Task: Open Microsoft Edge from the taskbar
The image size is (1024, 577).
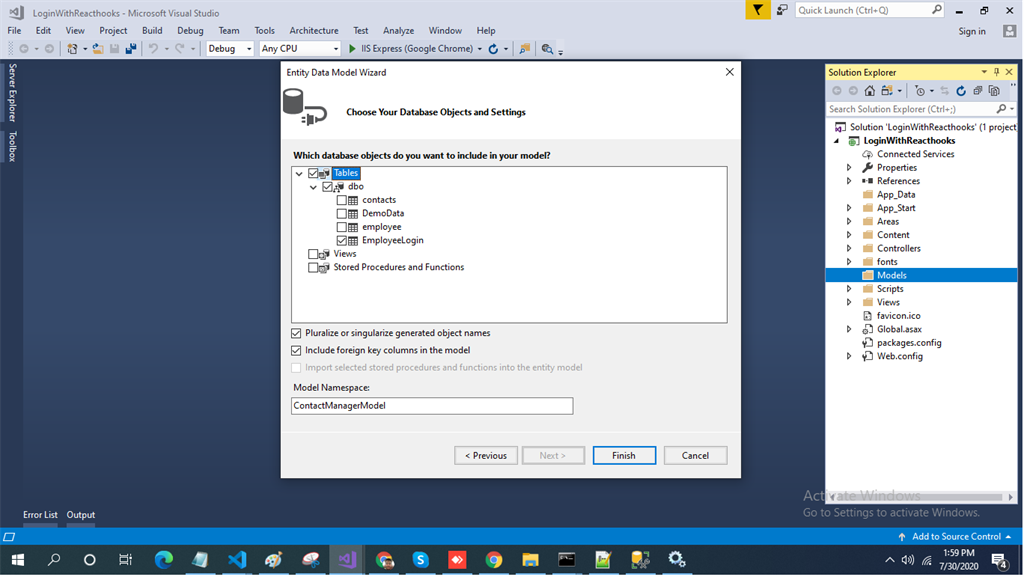Action: coord(164,559)
